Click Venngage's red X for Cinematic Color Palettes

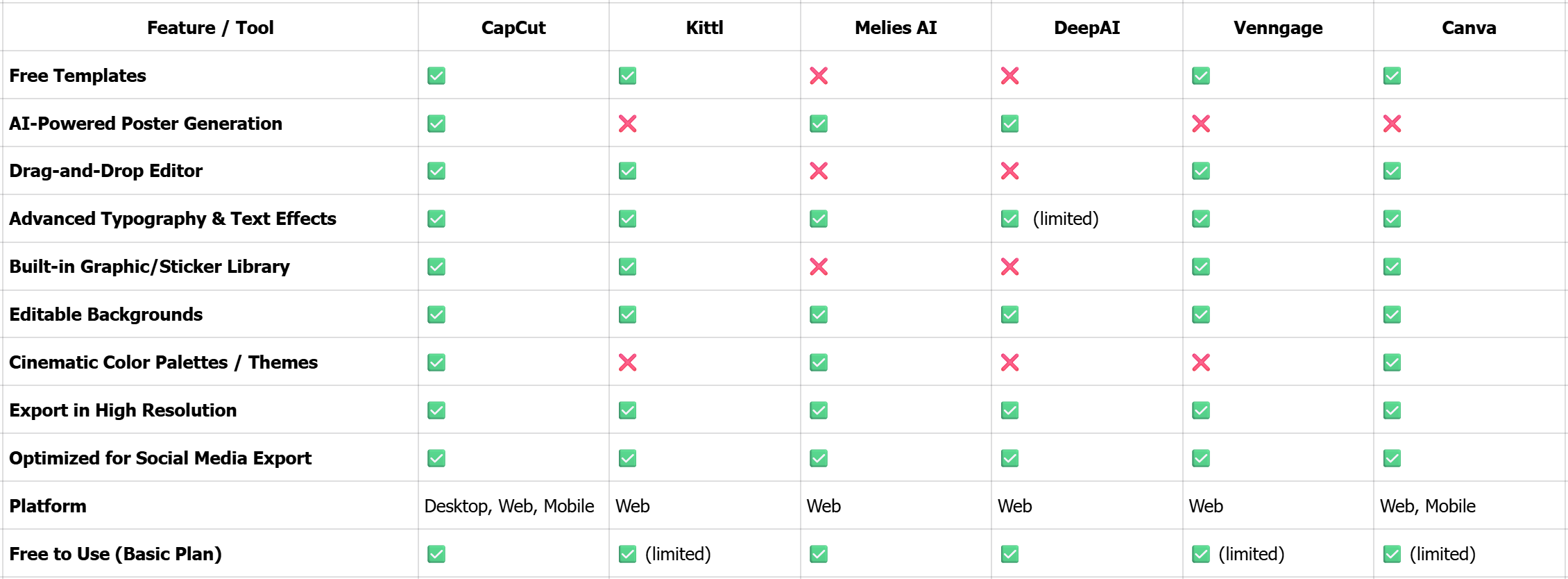[x=1201, y=362]
